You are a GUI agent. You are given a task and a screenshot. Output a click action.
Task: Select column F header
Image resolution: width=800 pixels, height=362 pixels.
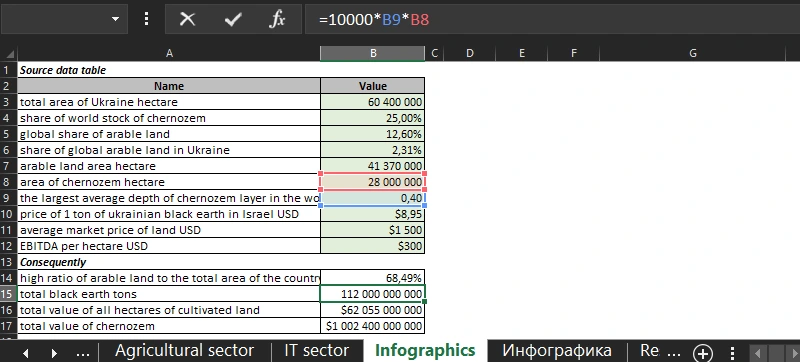(x=573, y=54)
